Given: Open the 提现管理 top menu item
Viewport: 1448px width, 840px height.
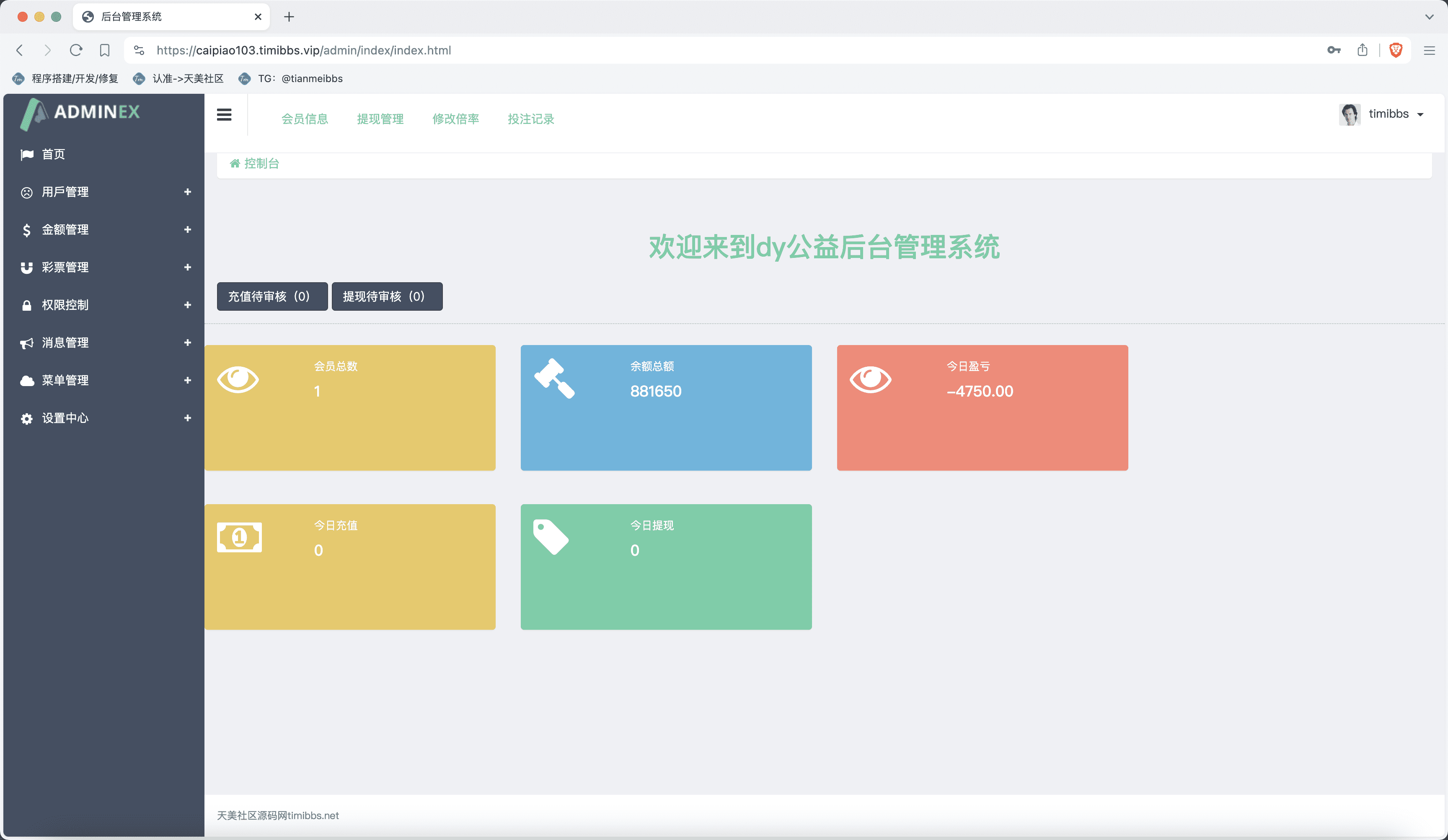Looking at the screenshot, I should tap(380, 119).
